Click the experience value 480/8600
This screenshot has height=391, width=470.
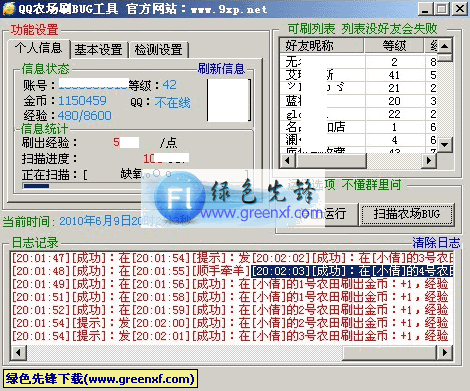85,116
